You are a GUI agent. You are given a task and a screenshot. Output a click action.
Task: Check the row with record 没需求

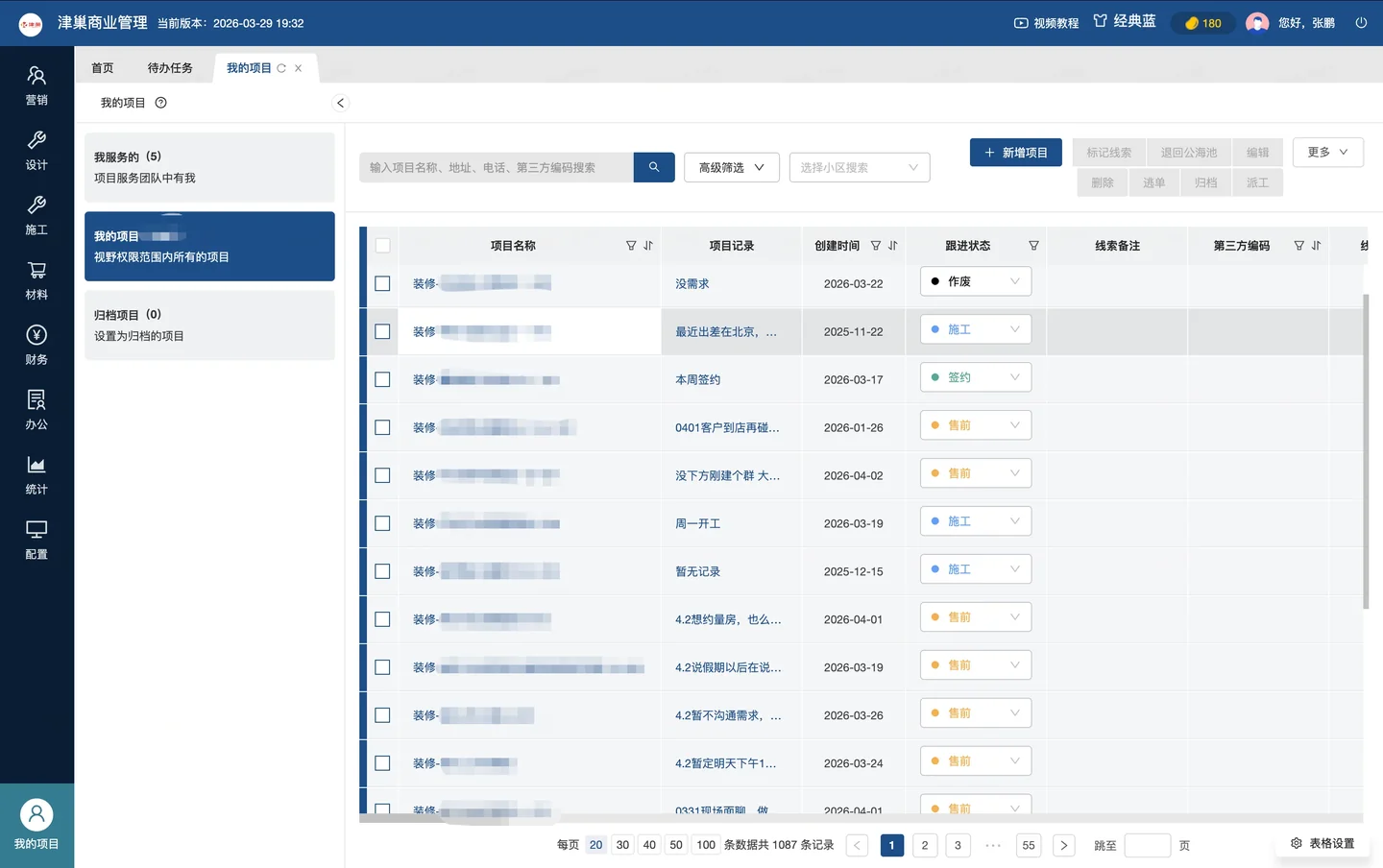point(382,283)
